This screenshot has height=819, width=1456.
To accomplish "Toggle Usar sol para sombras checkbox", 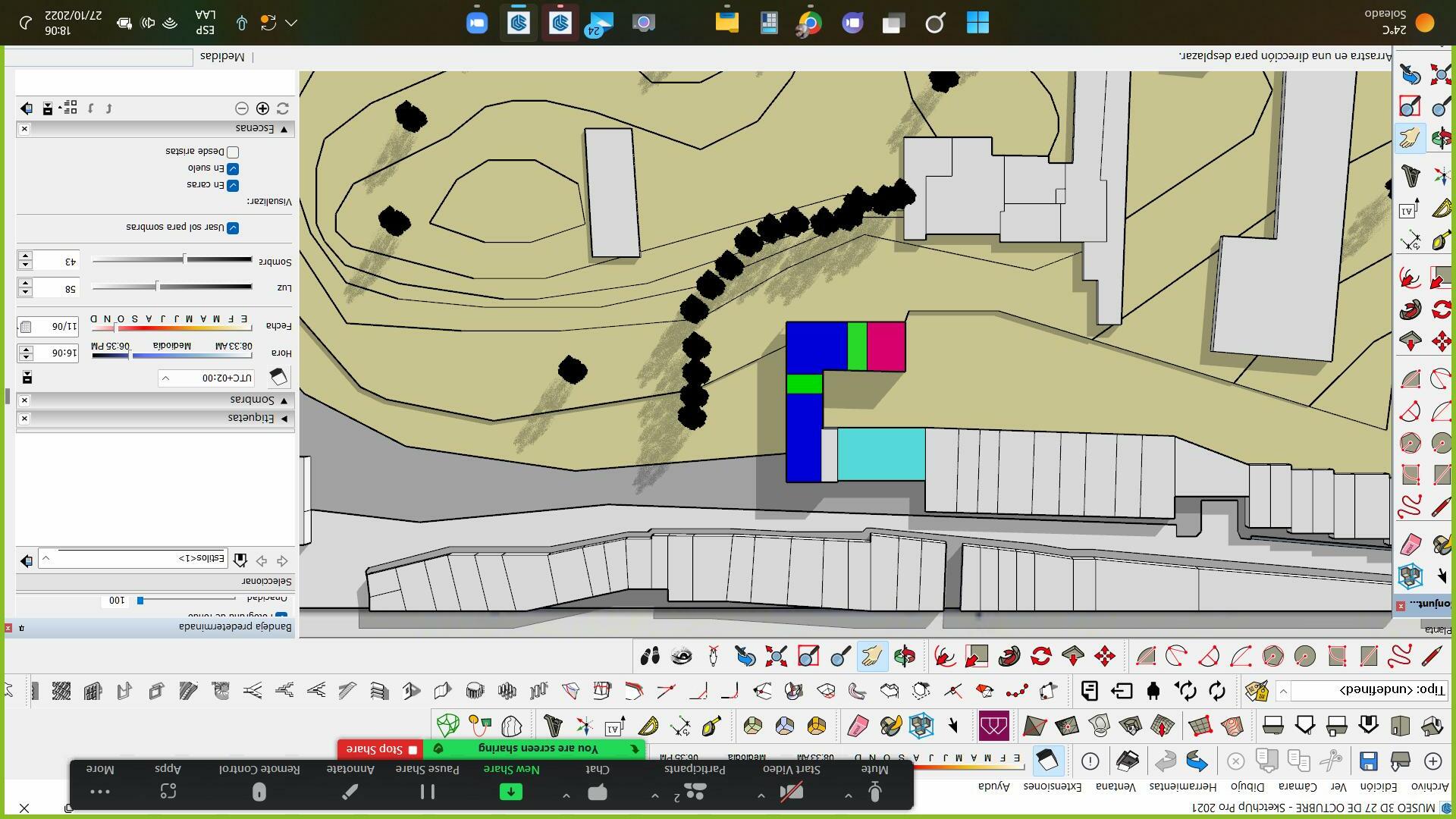I will [x=233, y=228].
